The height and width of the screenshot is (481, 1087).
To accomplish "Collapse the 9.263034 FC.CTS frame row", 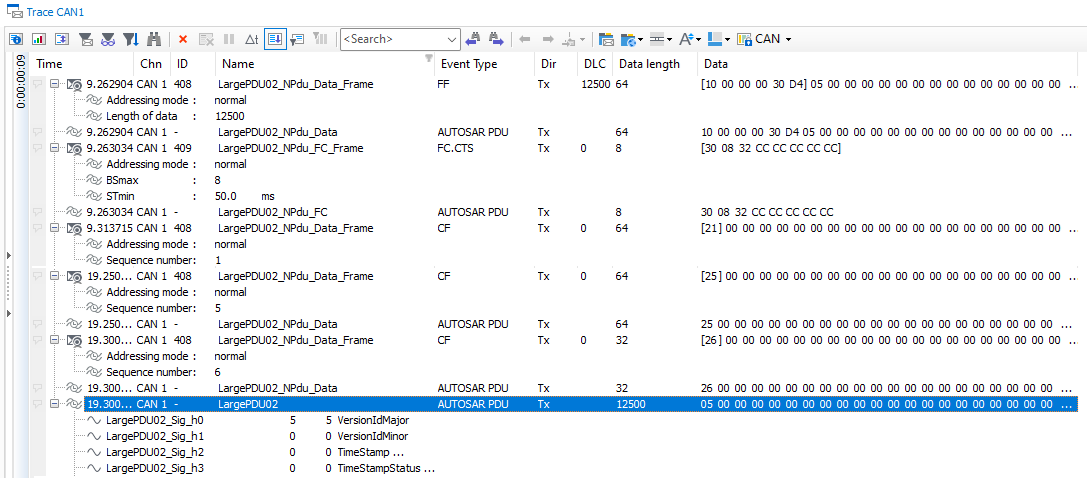I will pyautogui.click(x=55, y=148).
